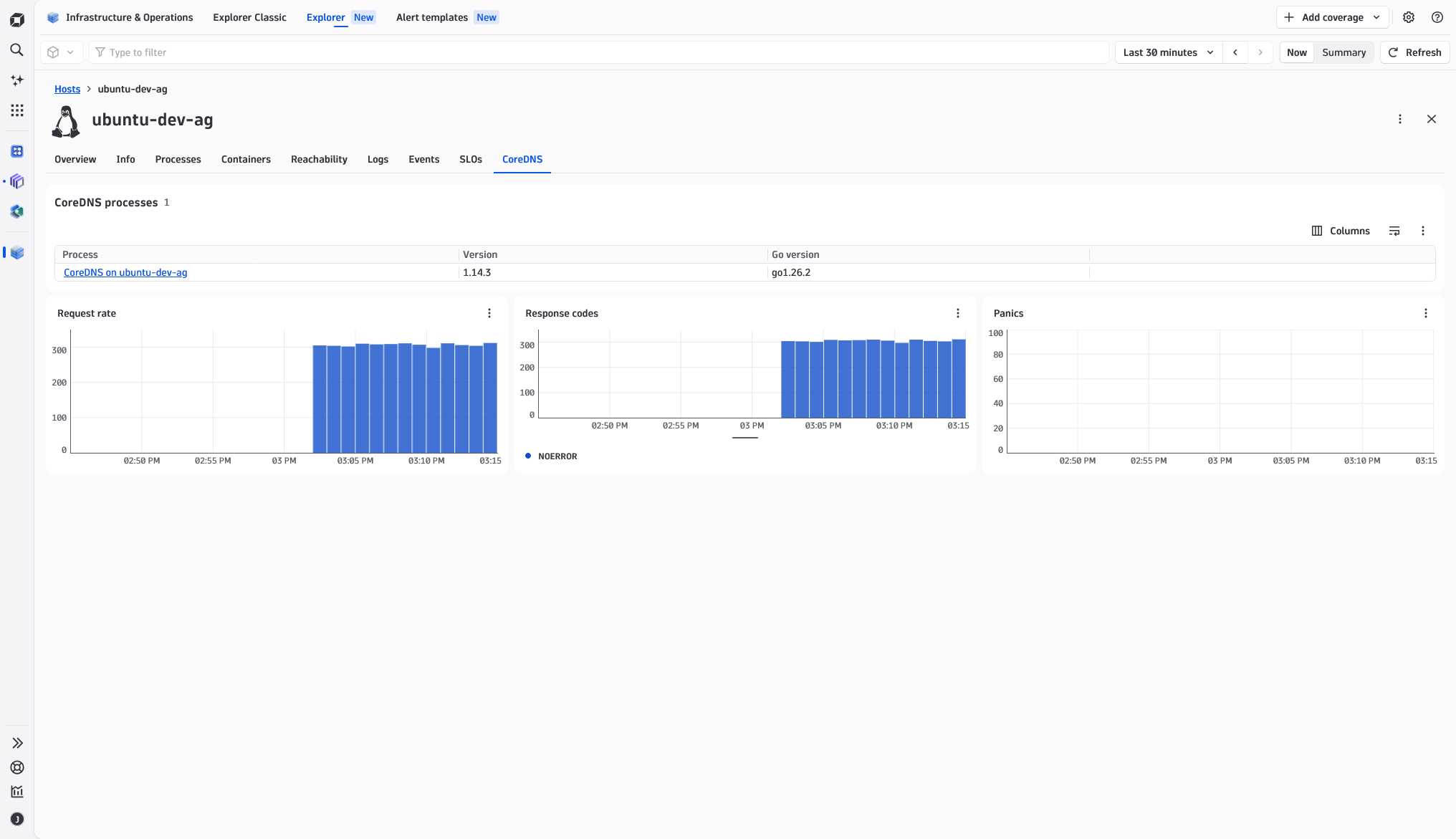Image resolution: width=1456 pixels, height=839 pixels.
Task: Sort by the Go version column header
Action: coord(928,254)
